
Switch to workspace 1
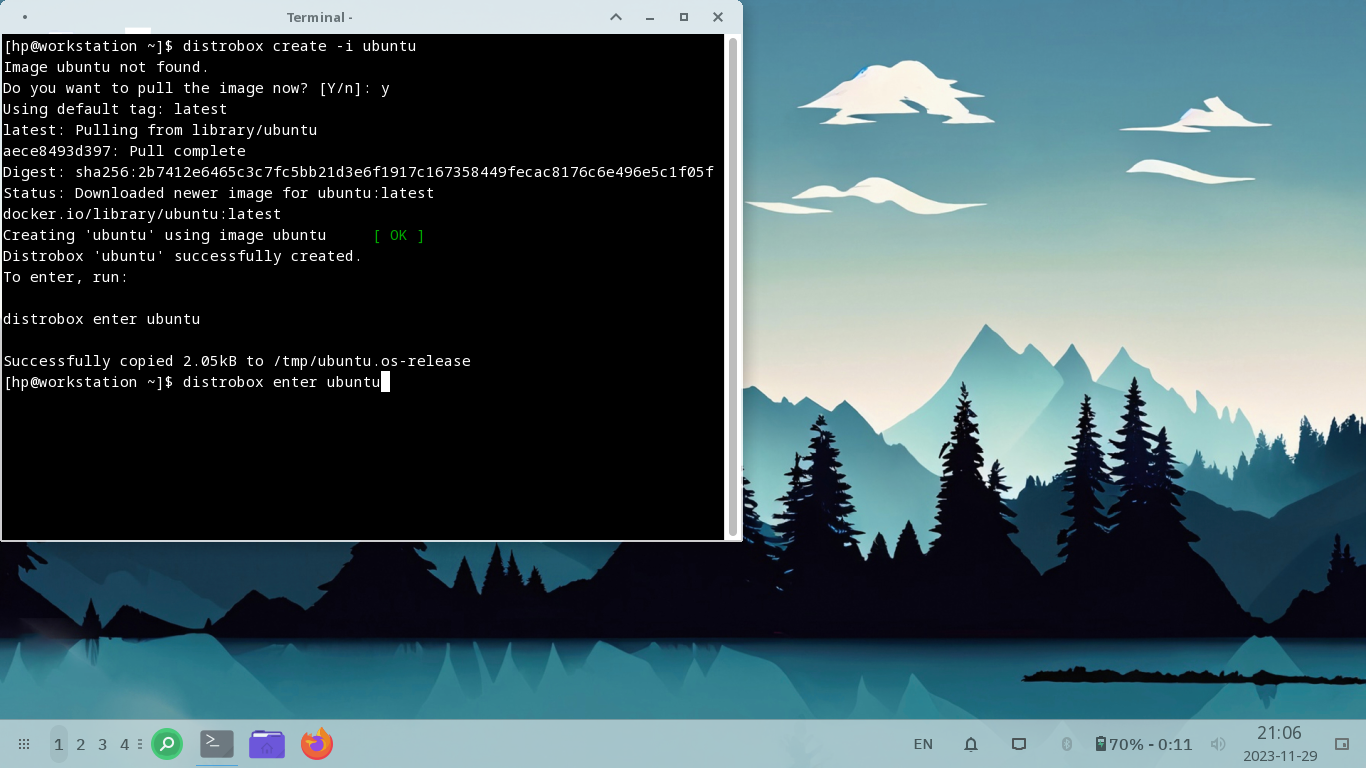click(x=59, y=744)
